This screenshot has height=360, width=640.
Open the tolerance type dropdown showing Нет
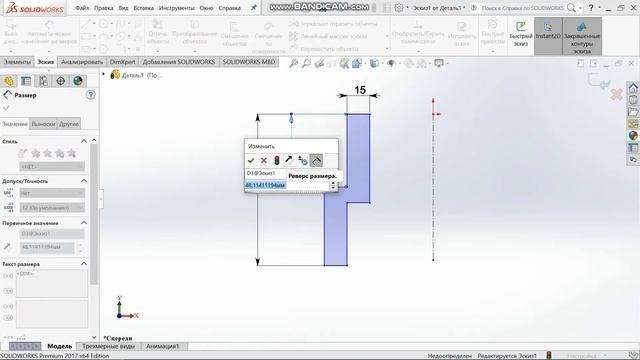tap(52, 193)
